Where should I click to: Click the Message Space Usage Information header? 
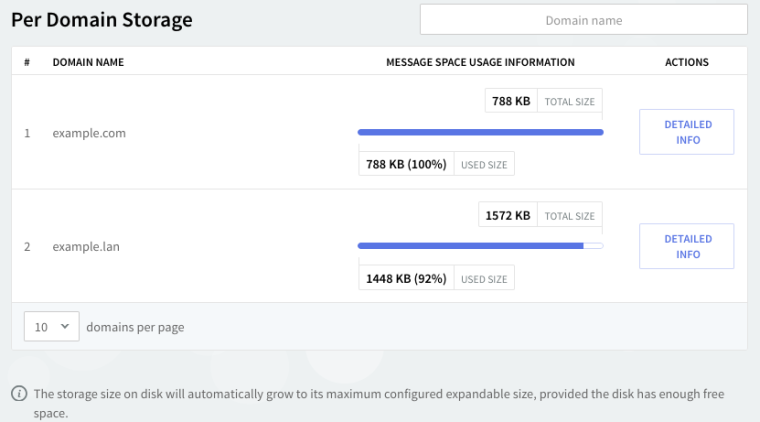(x=480, y=62)
